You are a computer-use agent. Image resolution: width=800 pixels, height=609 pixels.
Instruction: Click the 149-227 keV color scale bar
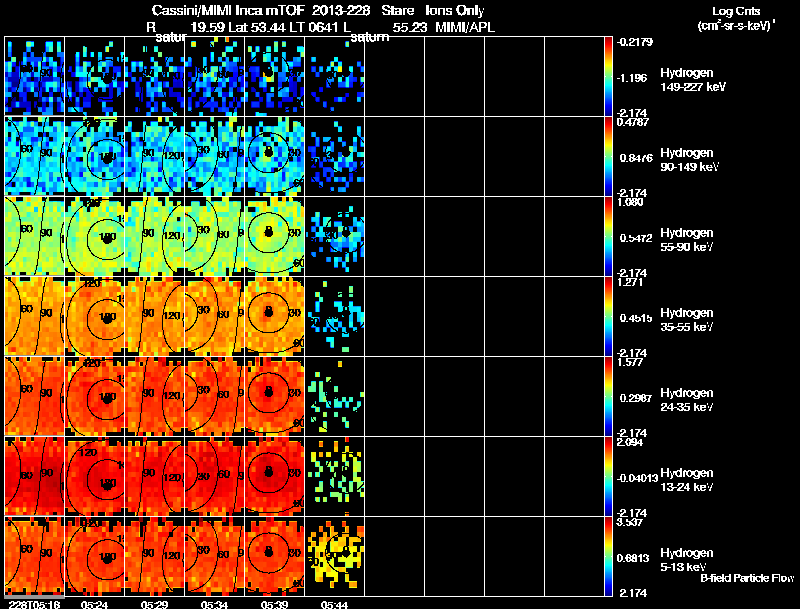tap(608, 76)
